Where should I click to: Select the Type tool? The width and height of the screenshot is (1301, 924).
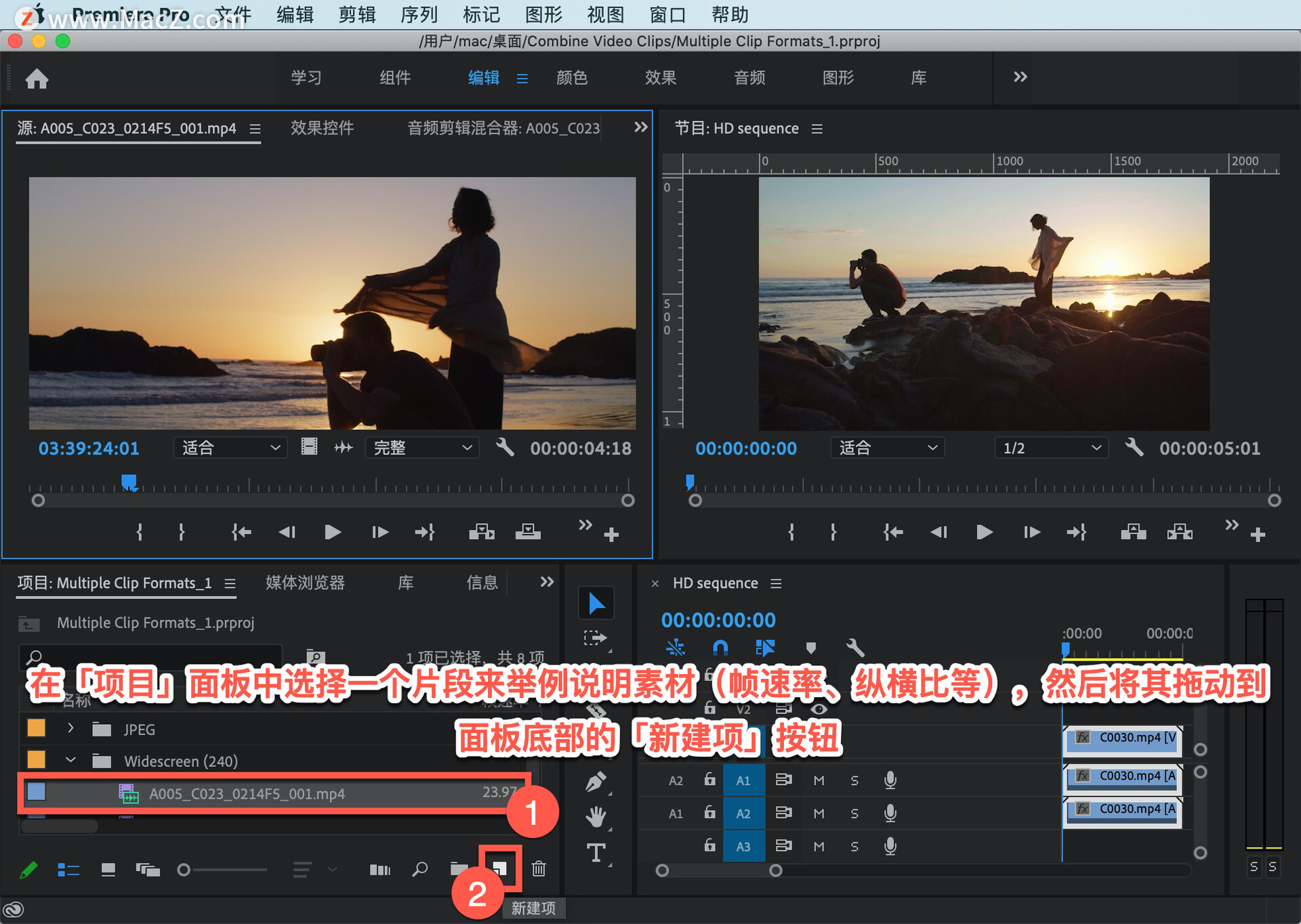pyautogui.click(x=596, y=852)
